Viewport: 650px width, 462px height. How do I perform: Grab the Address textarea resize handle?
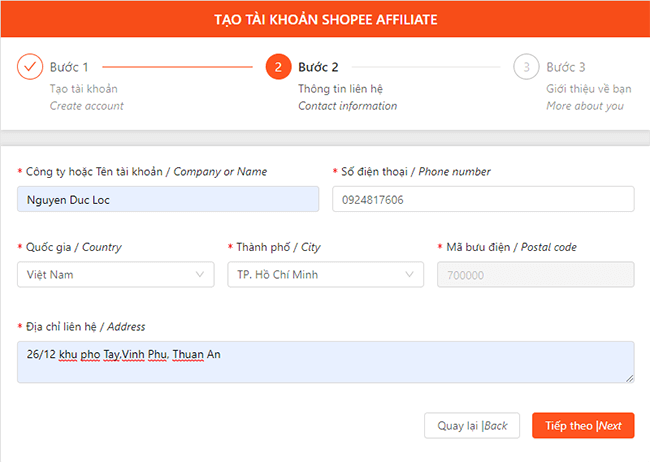pyautogui.click(x=629, y=378)
